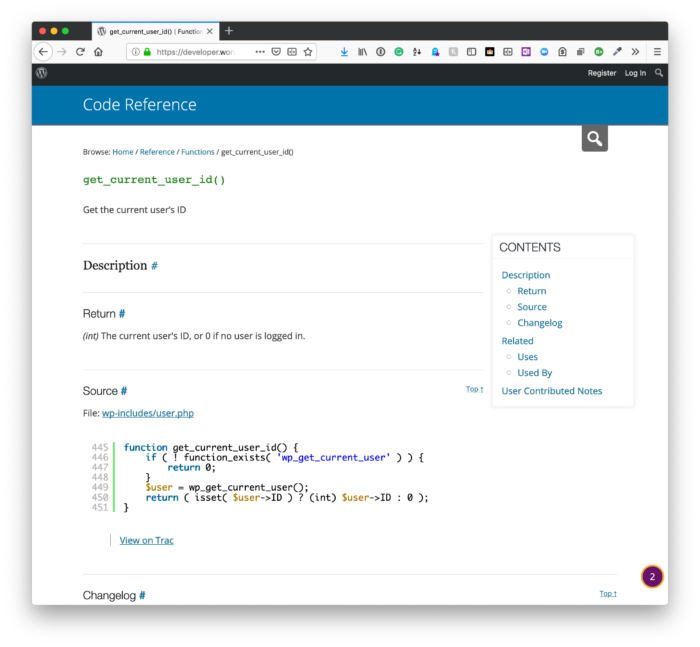
Task: Click the Functions breadcrumb link
Action: 198,152
